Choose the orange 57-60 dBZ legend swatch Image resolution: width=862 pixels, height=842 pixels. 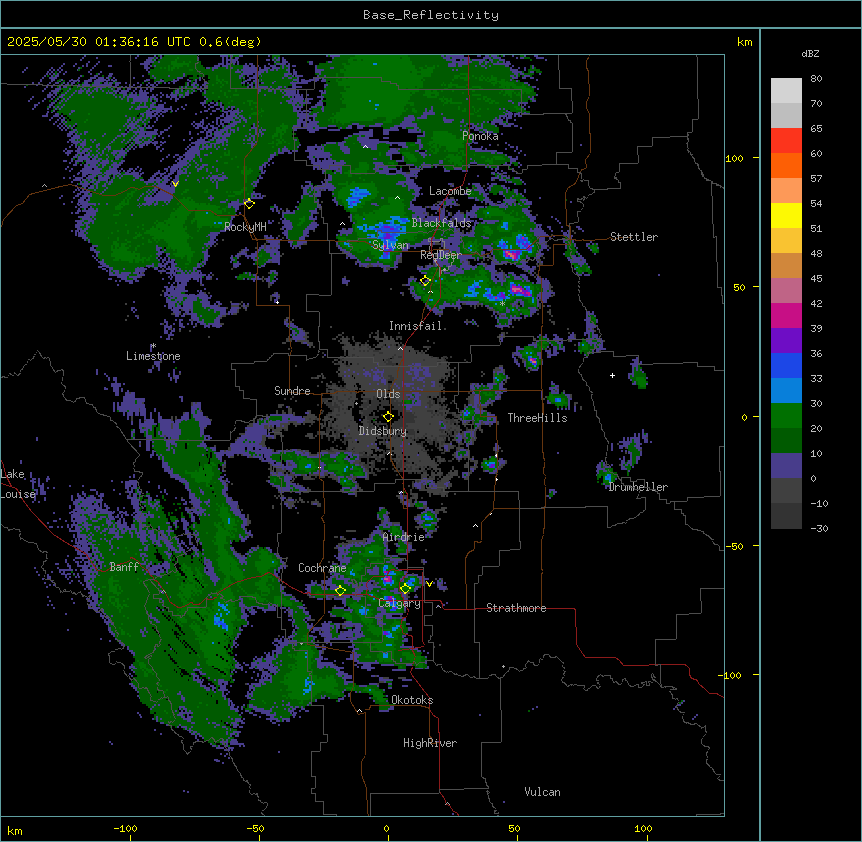786,165
